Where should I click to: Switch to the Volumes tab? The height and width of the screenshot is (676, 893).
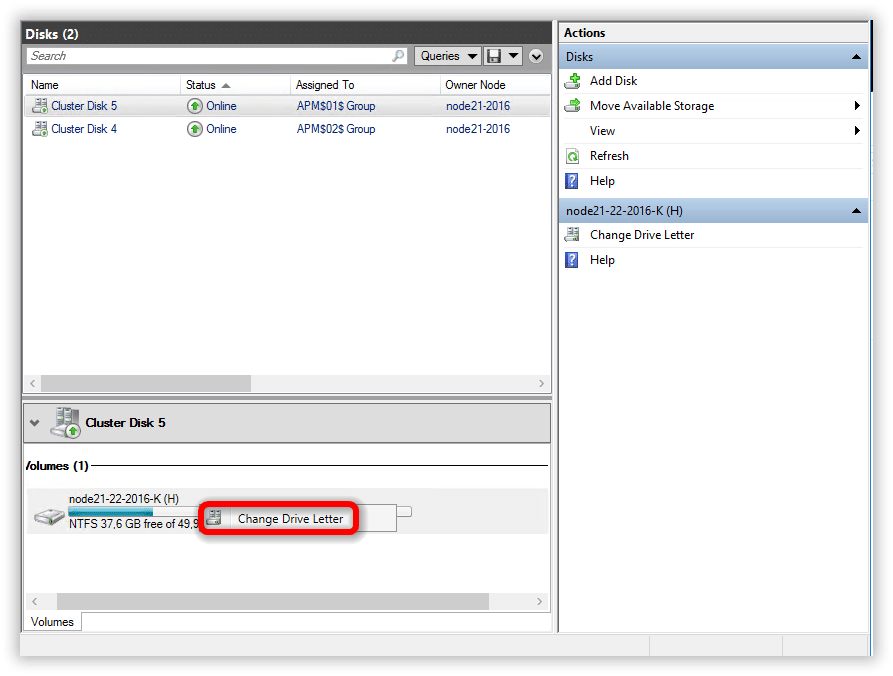52,622
